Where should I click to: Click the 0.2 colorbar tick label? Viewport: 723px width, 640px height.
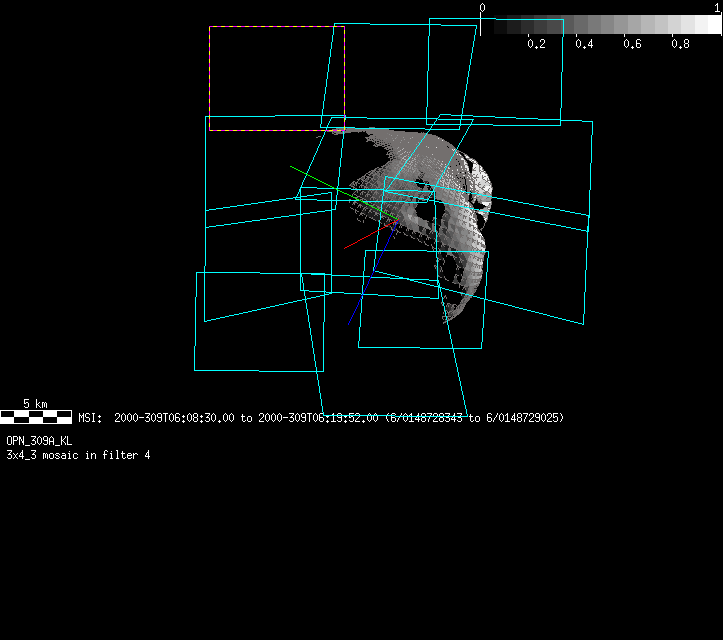536,45
